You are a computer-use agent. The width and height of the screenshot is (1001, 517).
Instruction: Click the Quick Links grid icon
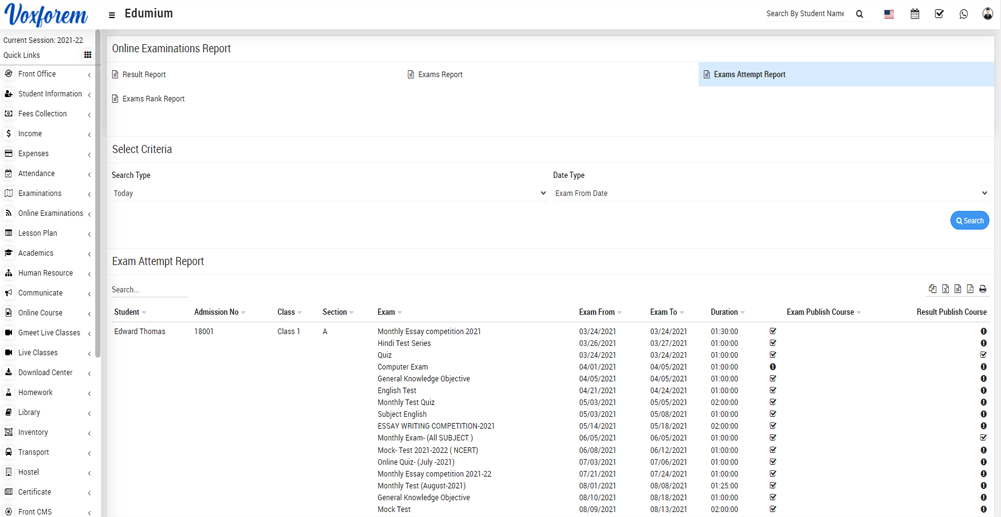[88, 55]
